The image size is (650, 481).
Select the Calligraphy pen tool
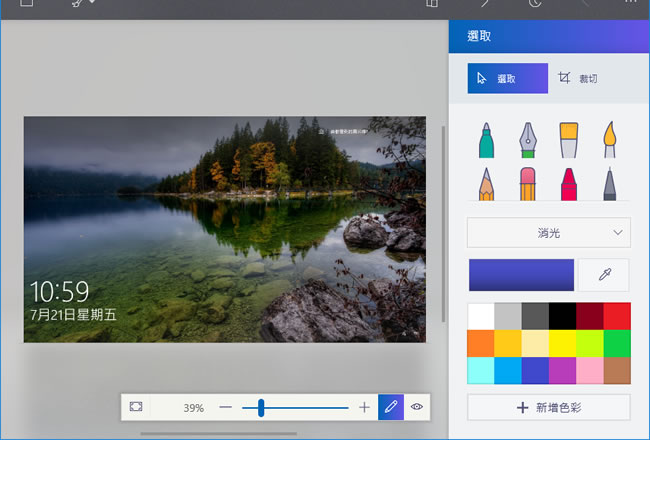pos(527,140)
